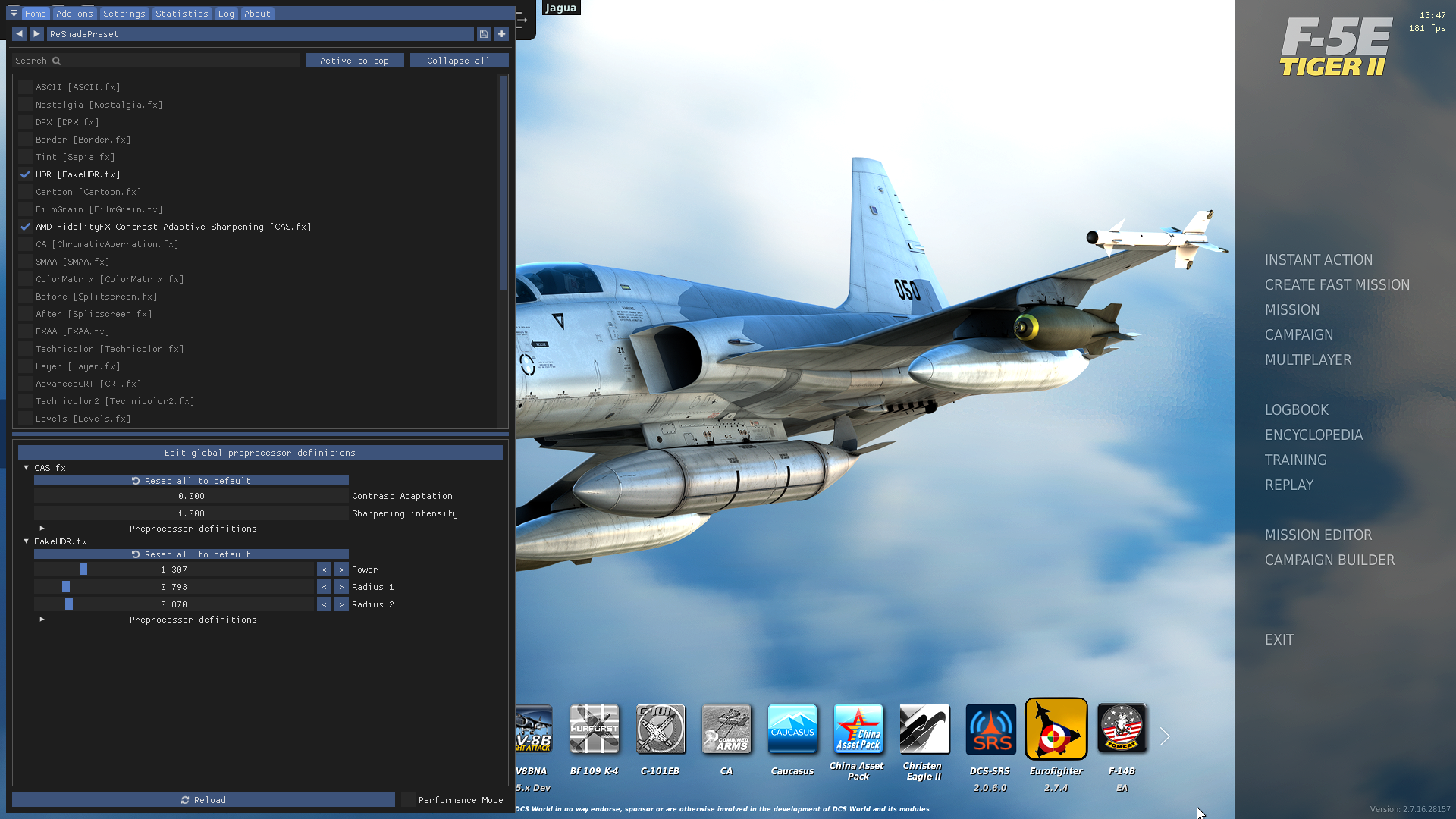1456x819 pixels.
Task: Save the ReShade preset with disk icon
Action: coord(484,34)
